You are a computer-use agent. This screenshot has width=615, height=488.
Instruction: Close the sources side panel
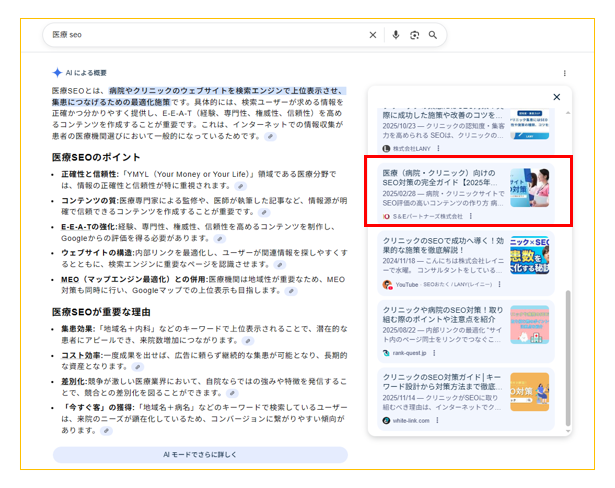[557, 97]
